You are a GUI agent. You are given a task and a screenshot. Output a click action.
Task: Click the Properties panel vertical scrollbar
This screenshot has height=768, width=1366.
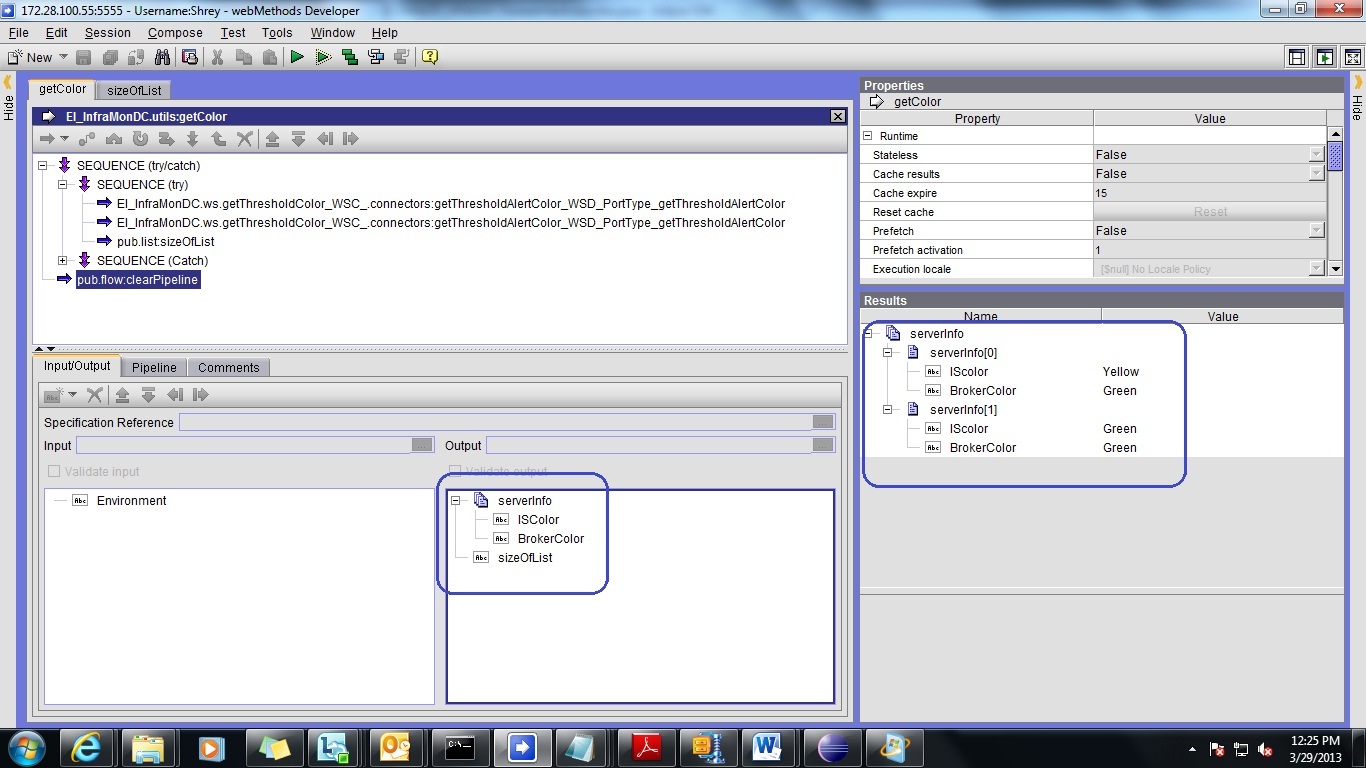(1335, 201)
